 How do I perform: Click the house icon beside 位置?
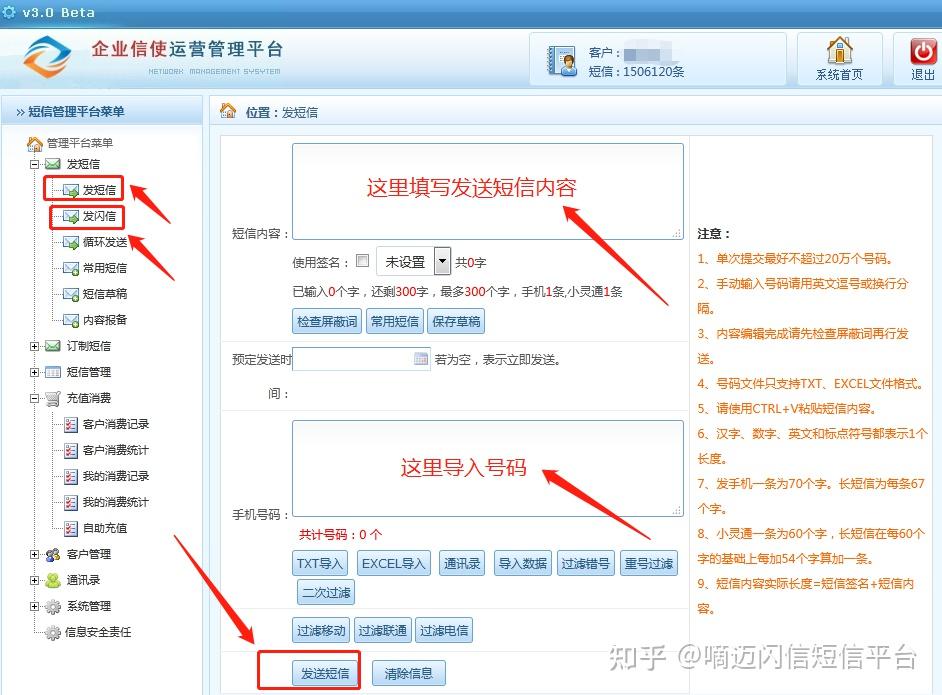click(x=228, y=111)
